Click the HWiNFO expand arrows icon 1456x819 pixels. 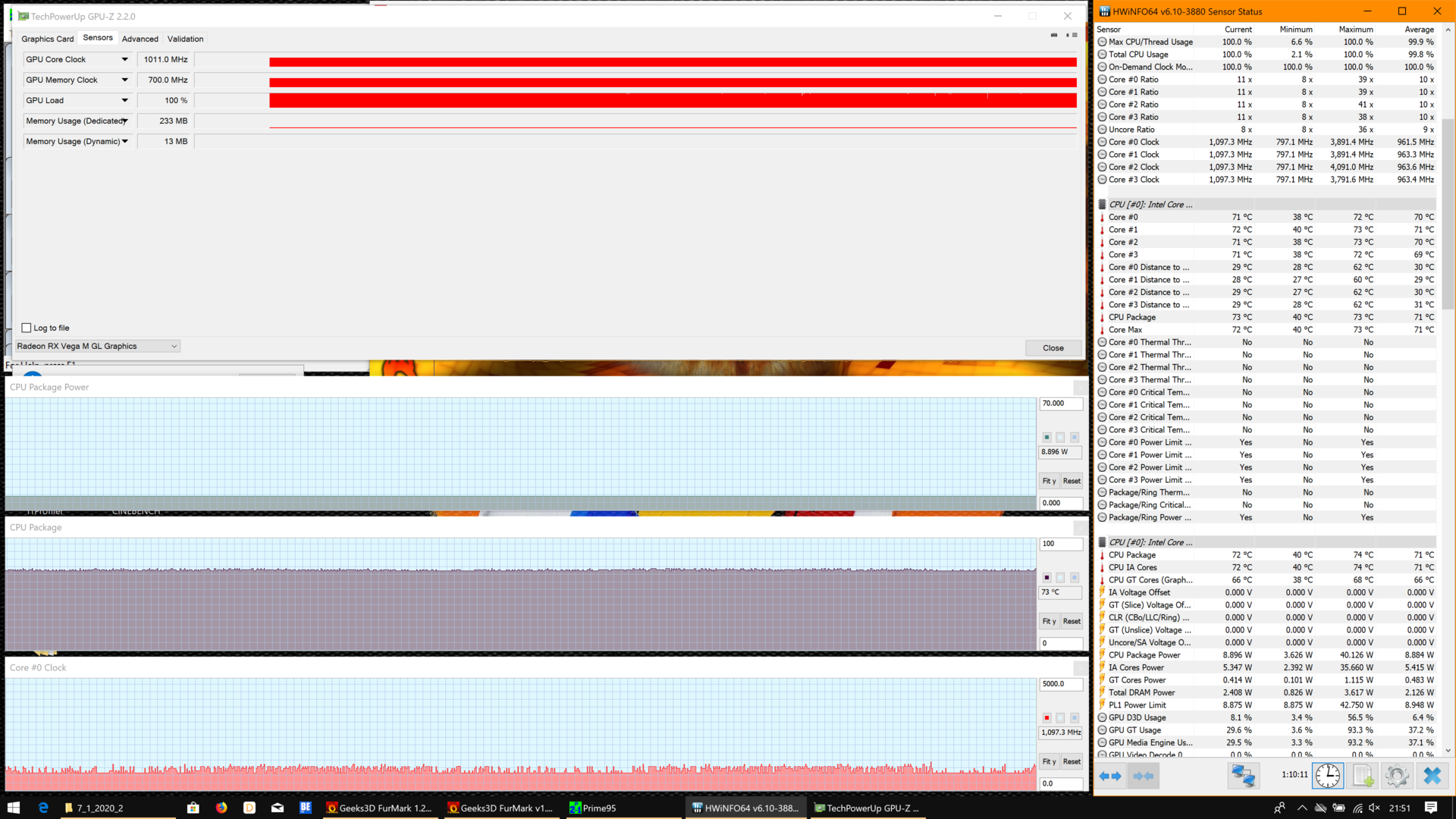(x=1110, y=776)
